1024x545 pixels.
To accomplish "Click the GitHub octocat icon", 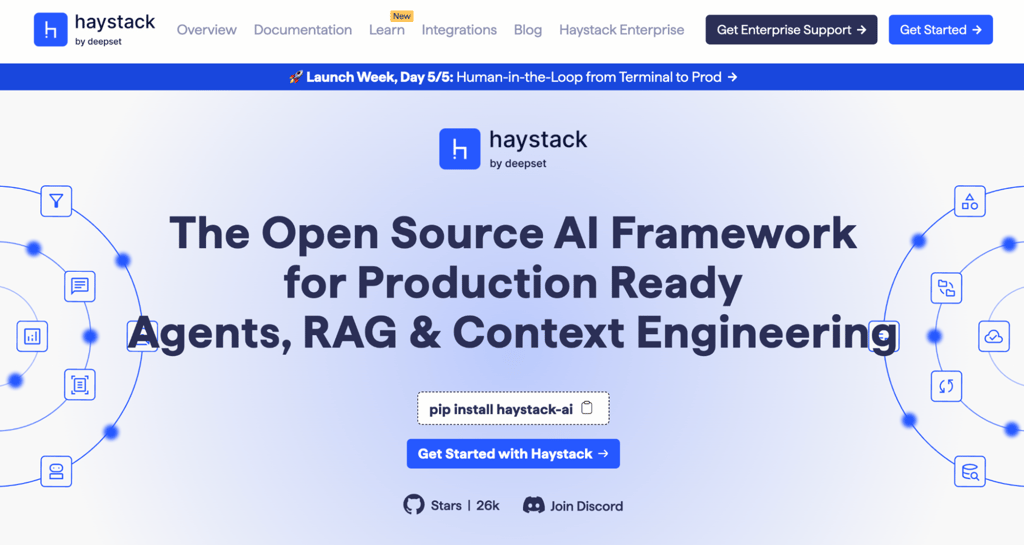I will click(x=413, y=505).
